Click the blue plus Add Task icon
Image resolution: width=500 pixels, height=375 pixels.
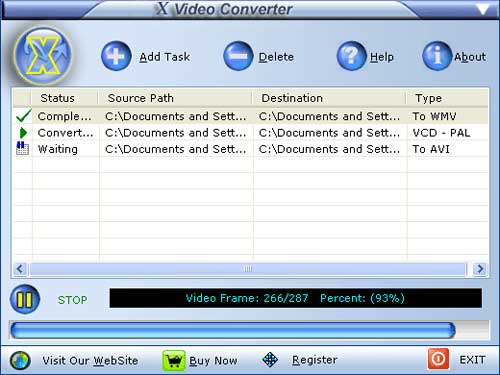pyautogui.click(x=116, y=56)
